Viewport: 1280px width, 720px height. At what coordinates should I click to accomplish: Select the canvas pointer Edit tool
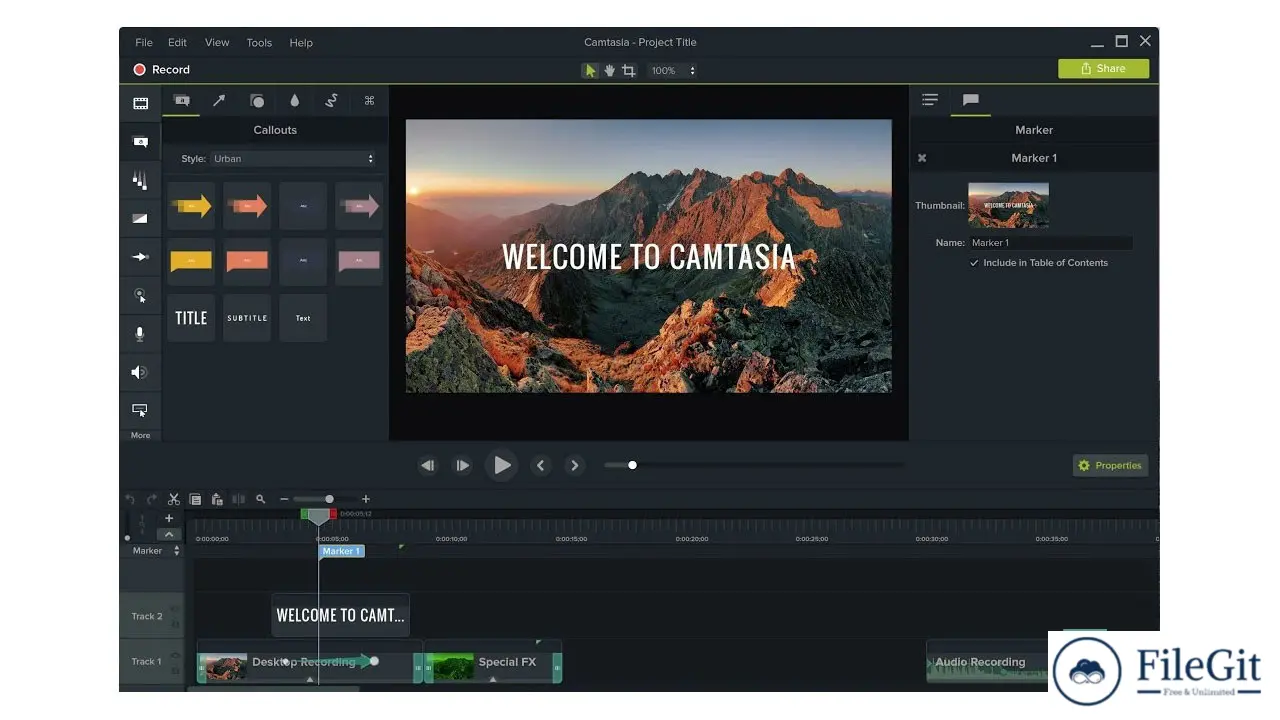tap(590, 70)
